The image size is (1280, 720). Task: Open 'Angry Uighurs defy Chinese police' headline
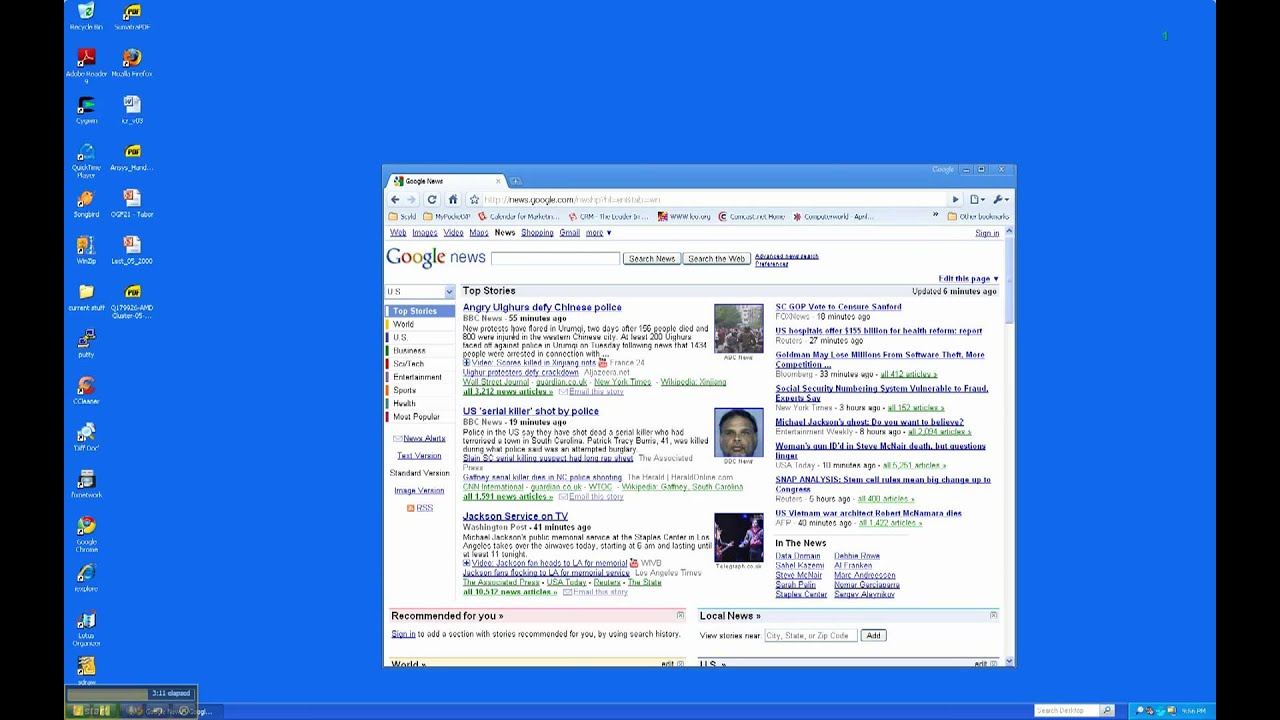coord(542,308)
